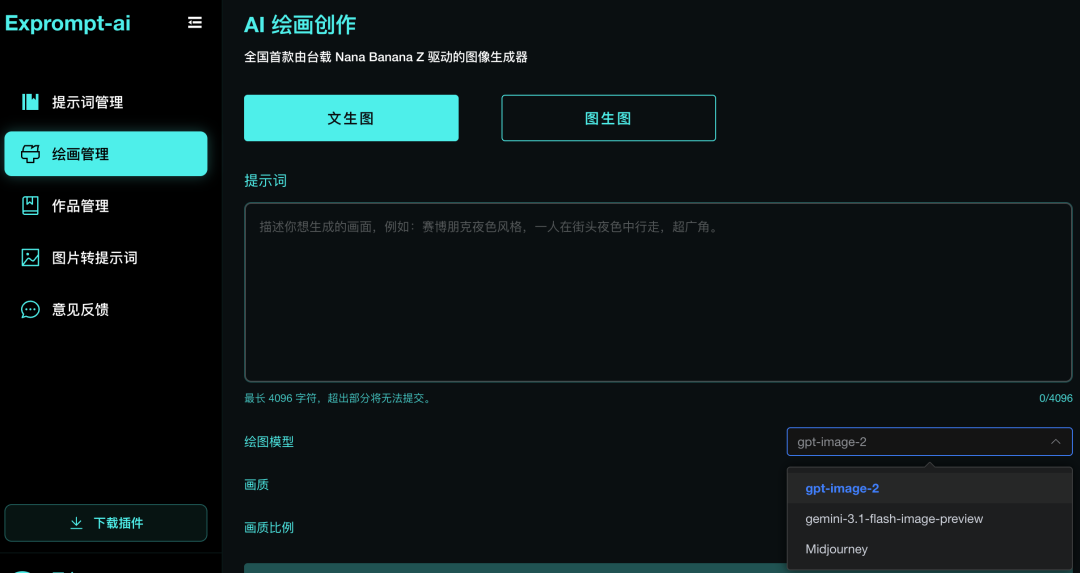Collapse the model dropdown via its chevron arrow
1080x573 pixels.
1055,442
